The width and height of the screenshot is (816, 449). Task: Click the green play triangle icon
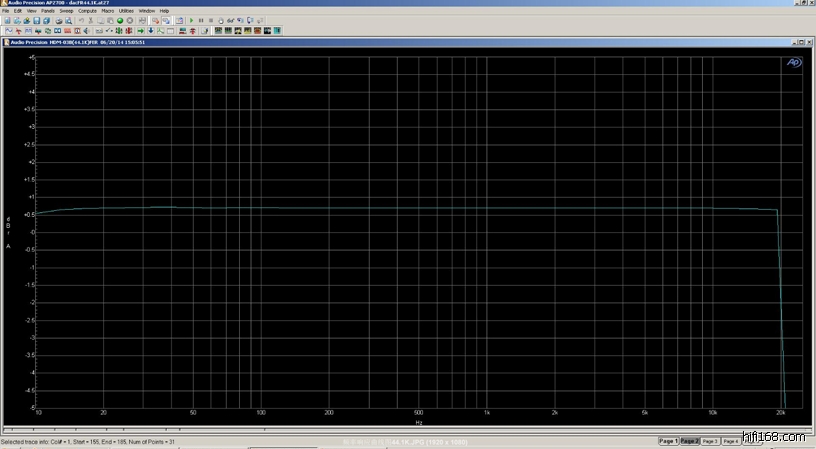click(191, 20)
